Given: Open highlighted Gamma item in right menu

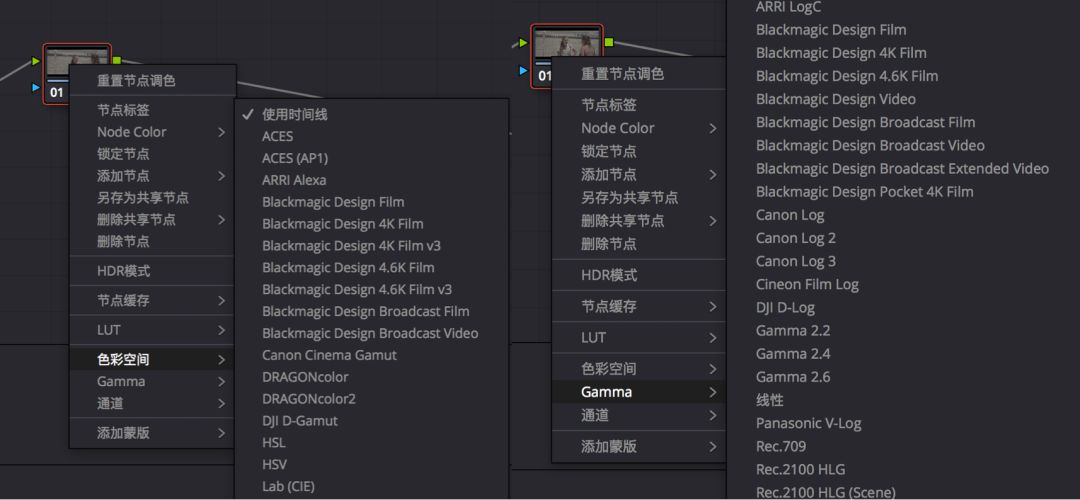Looking at the screenshot, I should pyautogui.click(x=639, y=393).
